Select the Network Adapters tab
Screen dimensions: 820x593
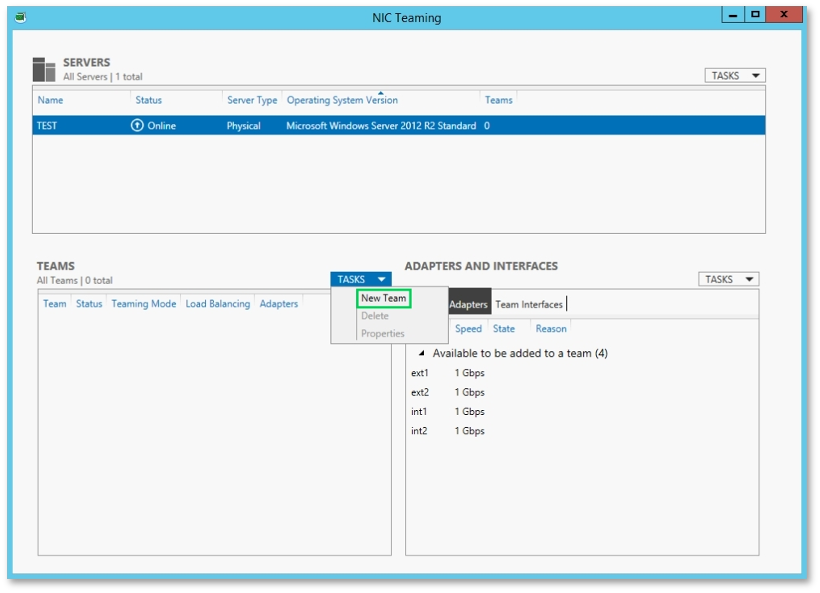[469, 303]
